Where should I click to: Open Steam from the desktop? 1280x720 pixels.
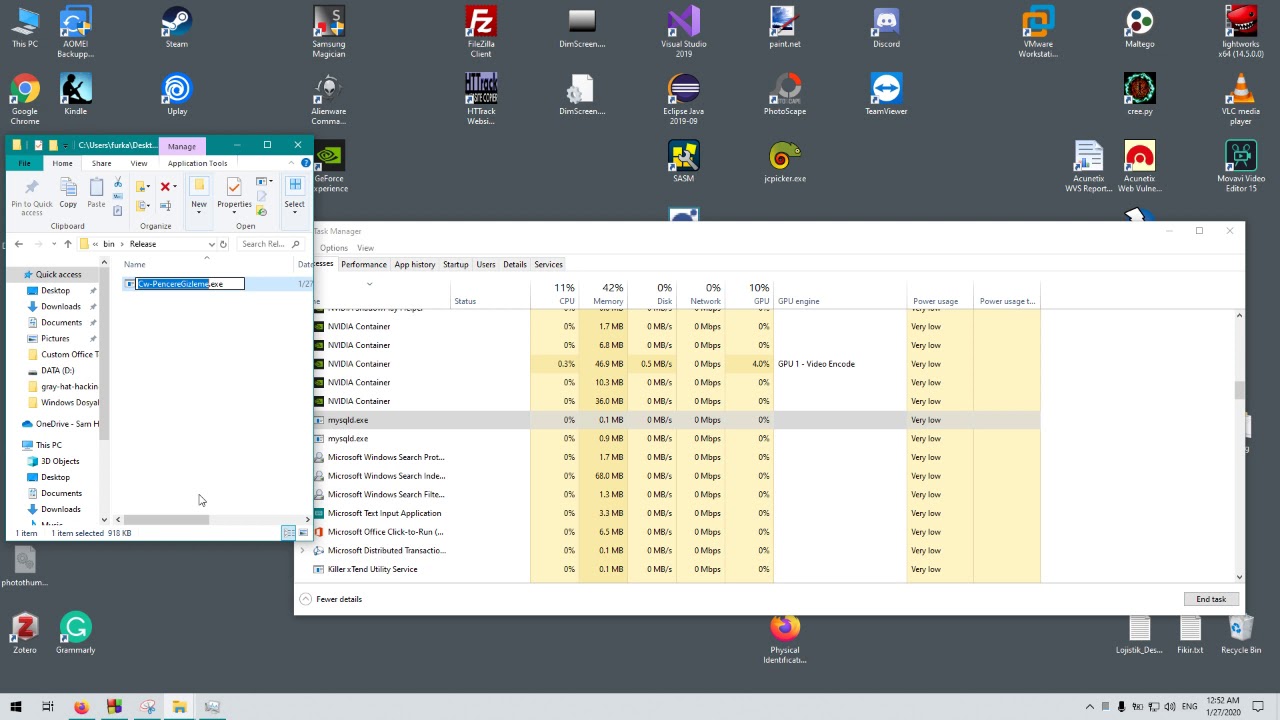(177, 28)
